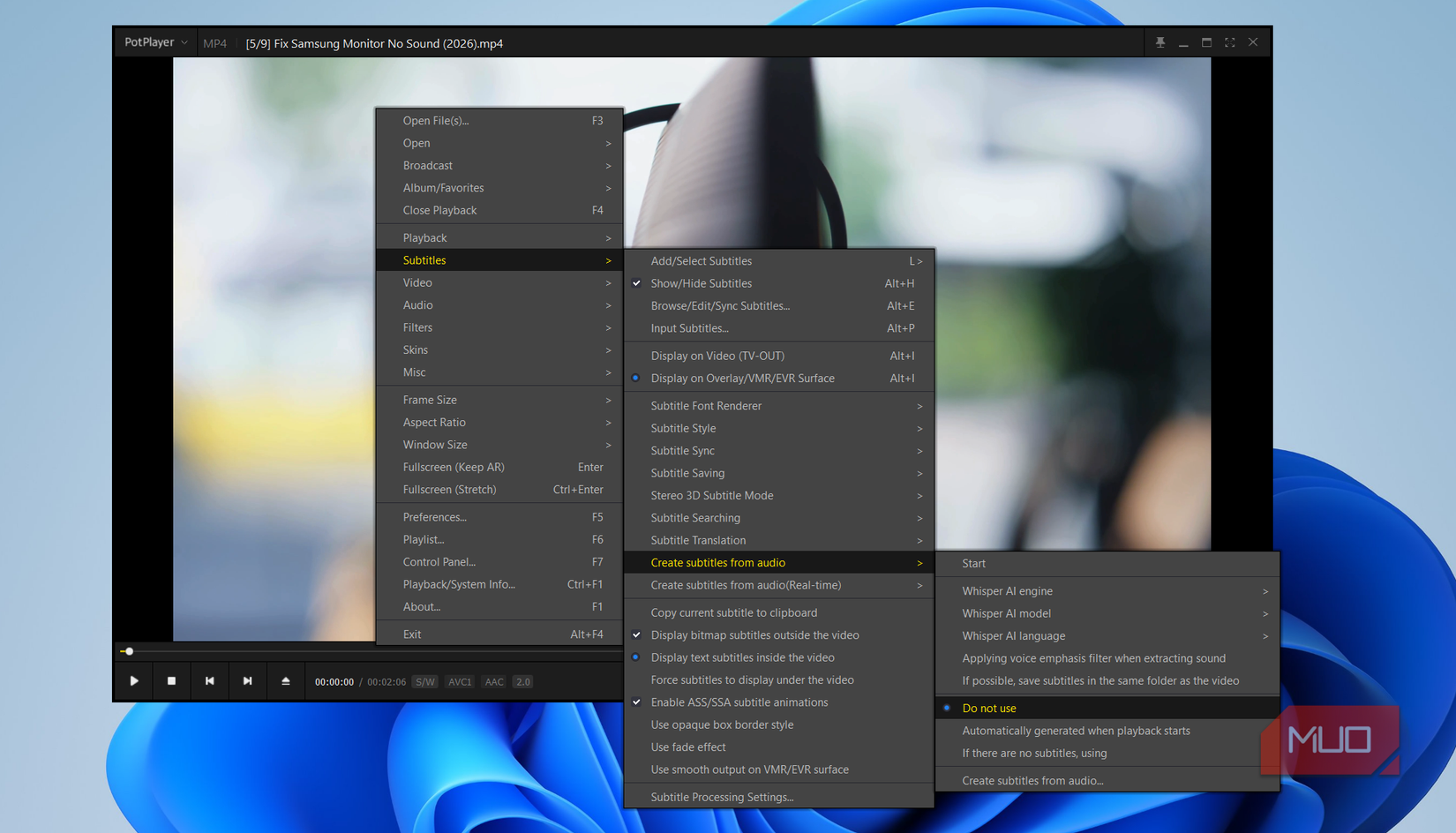Click the S/W decoder status indicator

tap(424, 681)
